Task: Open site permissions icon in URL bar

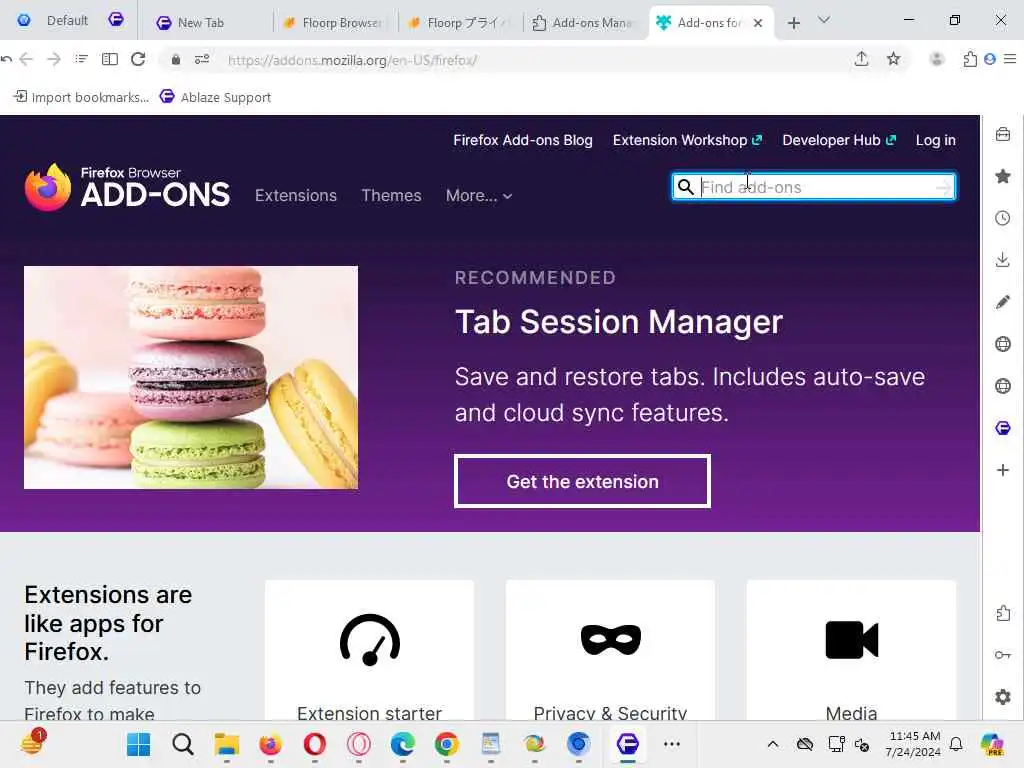Action: coord(202,59)
